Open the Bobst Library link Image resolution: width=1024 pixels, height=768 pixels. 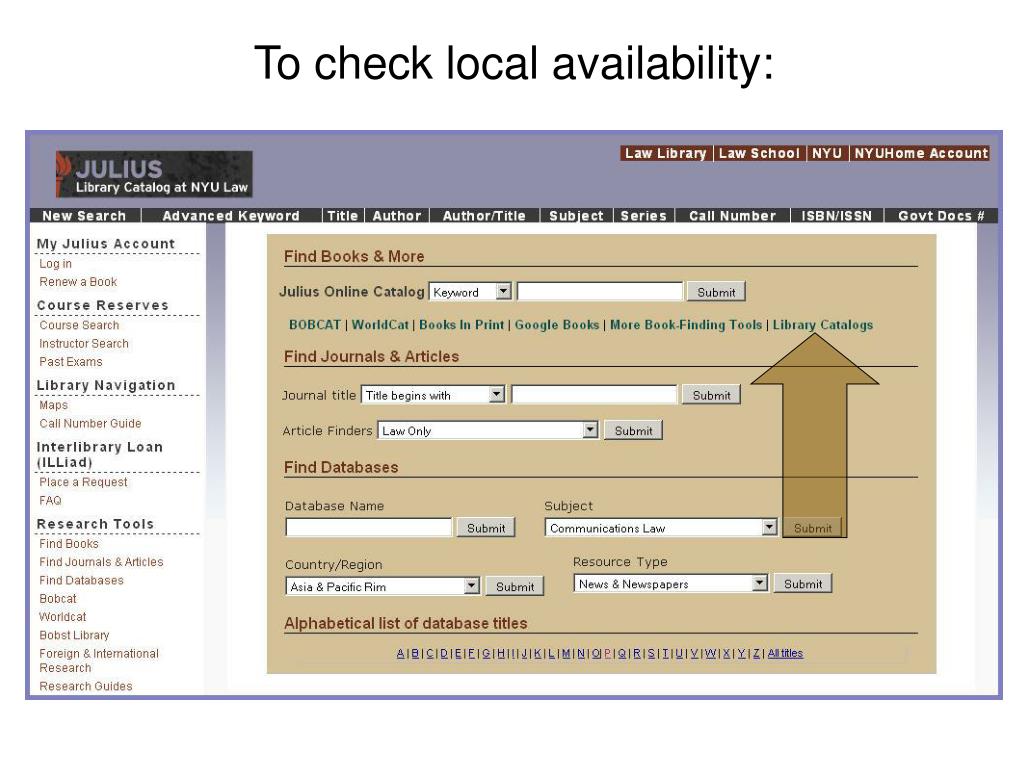[x=74, y=635]
